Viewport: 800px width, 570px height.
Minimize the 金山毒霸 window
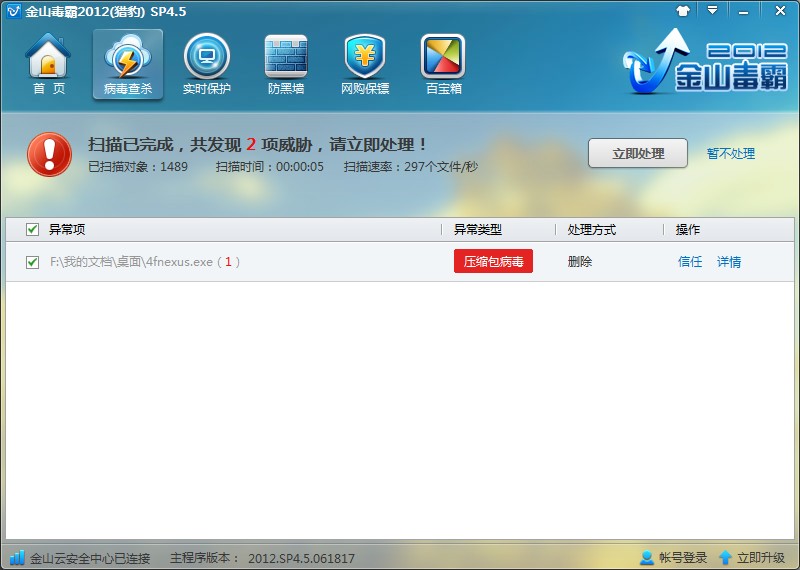pyautogui.click(x=743, y=11)
